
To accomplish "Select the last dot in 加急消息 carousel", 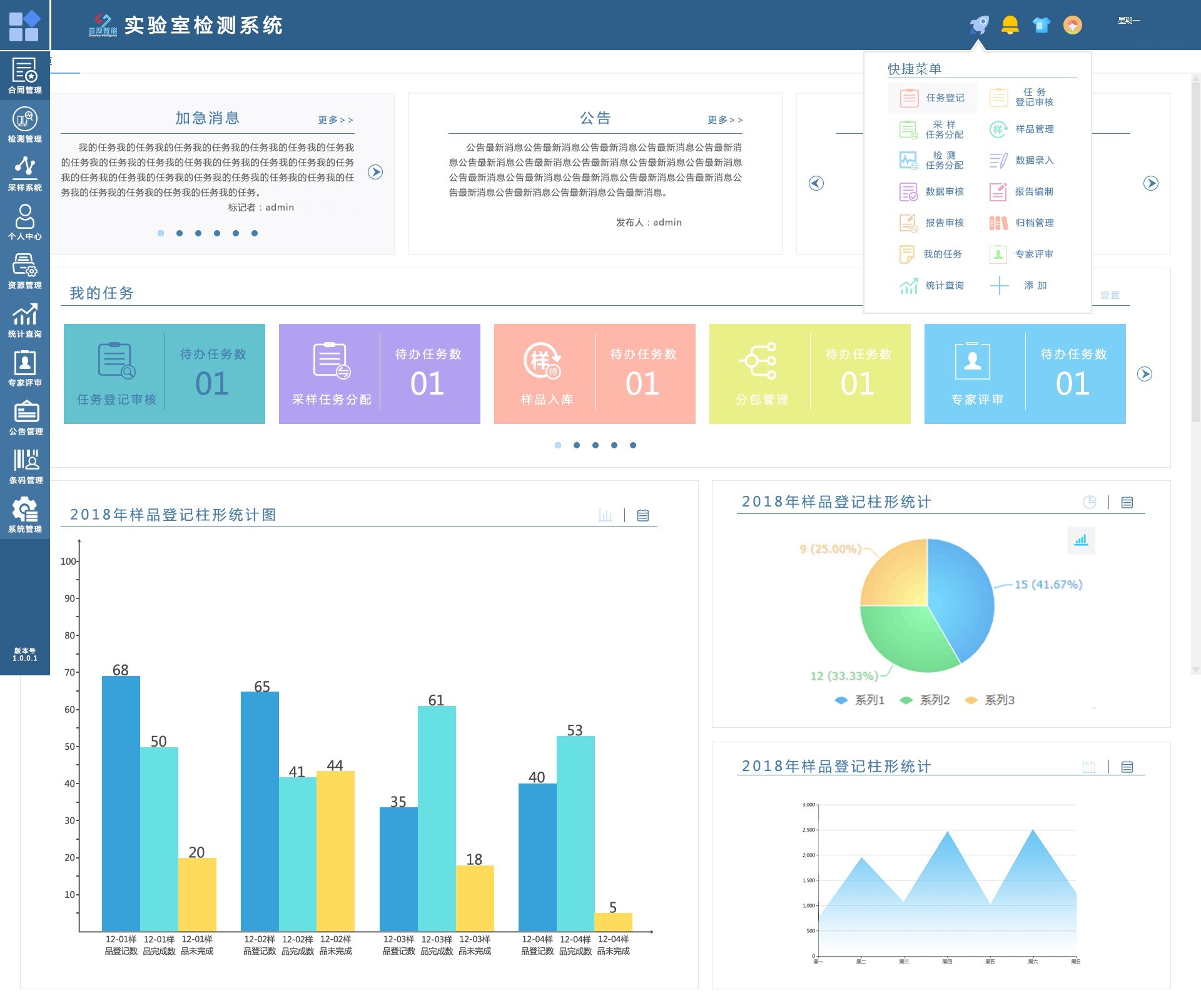I will tap(255, 233).
